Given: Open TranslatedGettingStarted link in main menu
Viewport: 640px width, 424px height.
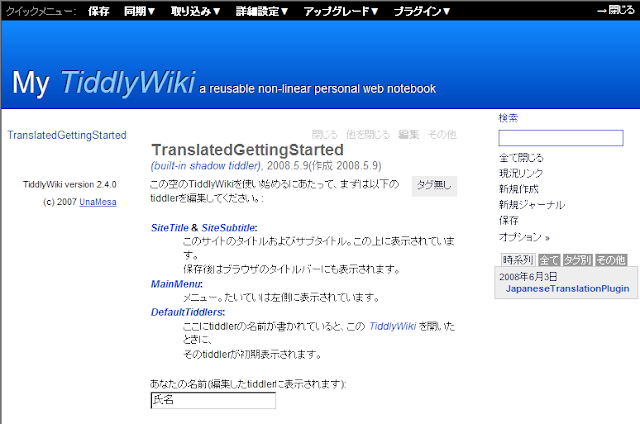Looking at the screenshot, I should click(67, 135).
